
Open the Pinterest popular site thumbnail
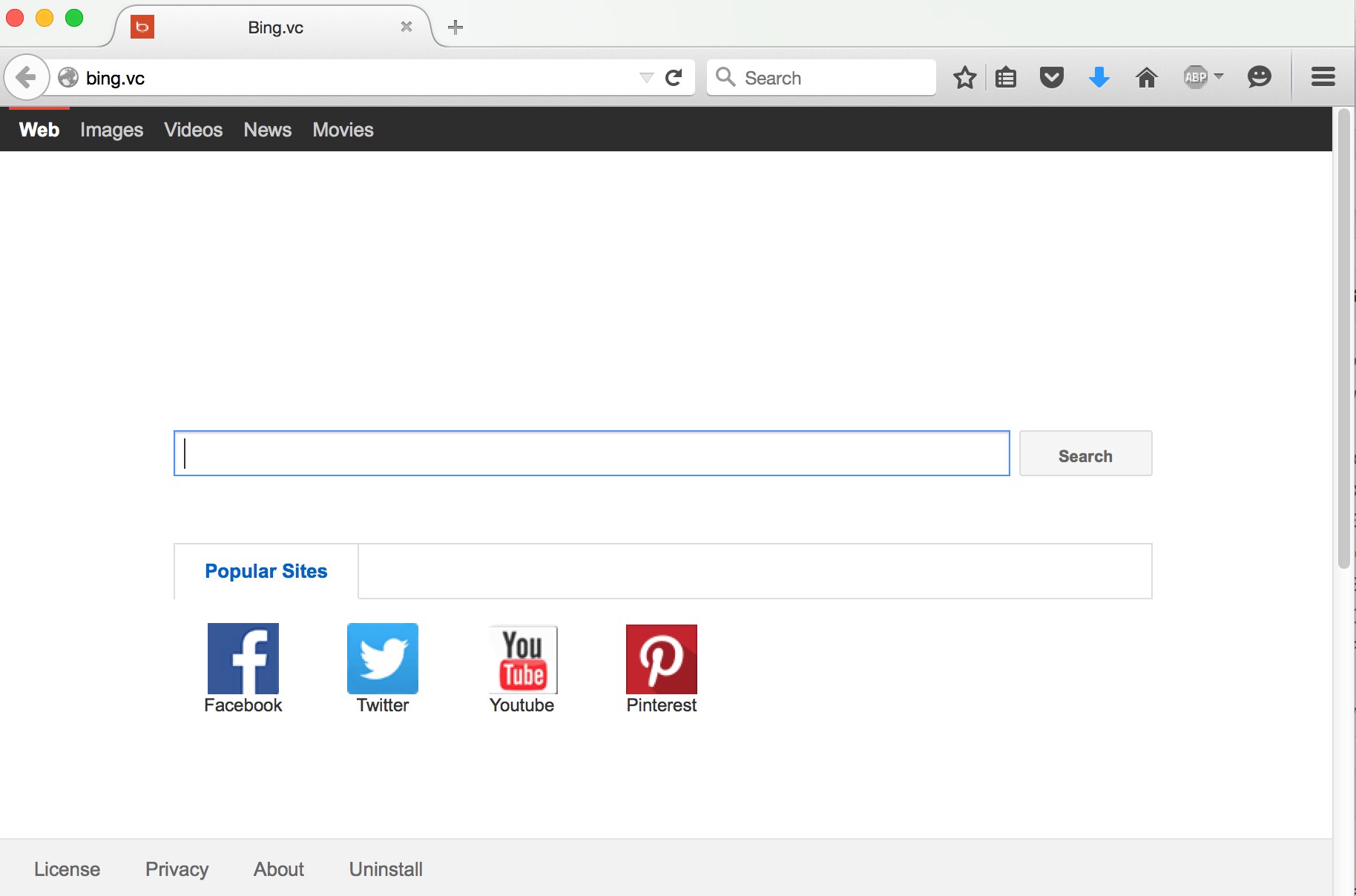coord(661,659)
